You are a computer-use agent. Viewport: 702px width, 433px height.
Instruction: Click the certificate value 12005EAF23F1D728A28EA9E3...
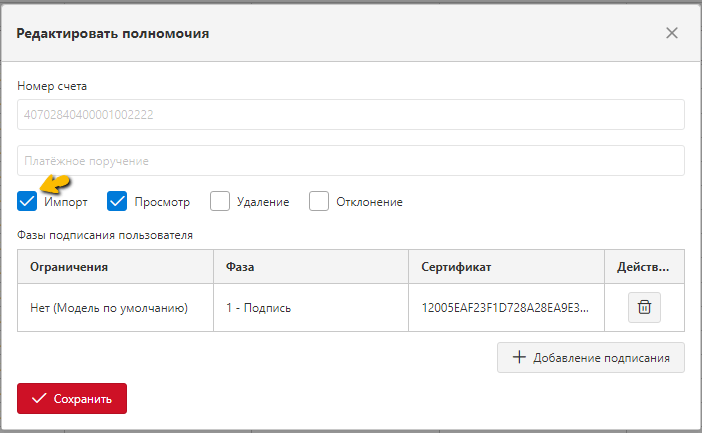[x=505, y=308]
